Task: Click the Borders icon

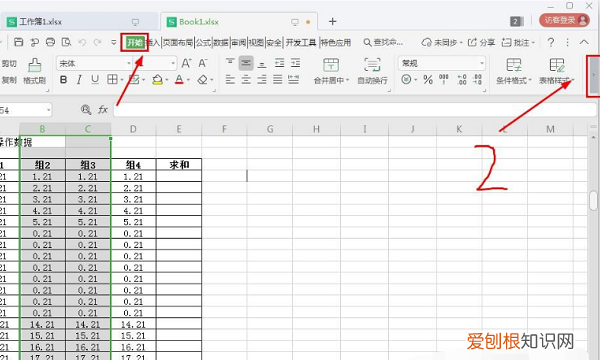Action: click(x=112, y=80)
